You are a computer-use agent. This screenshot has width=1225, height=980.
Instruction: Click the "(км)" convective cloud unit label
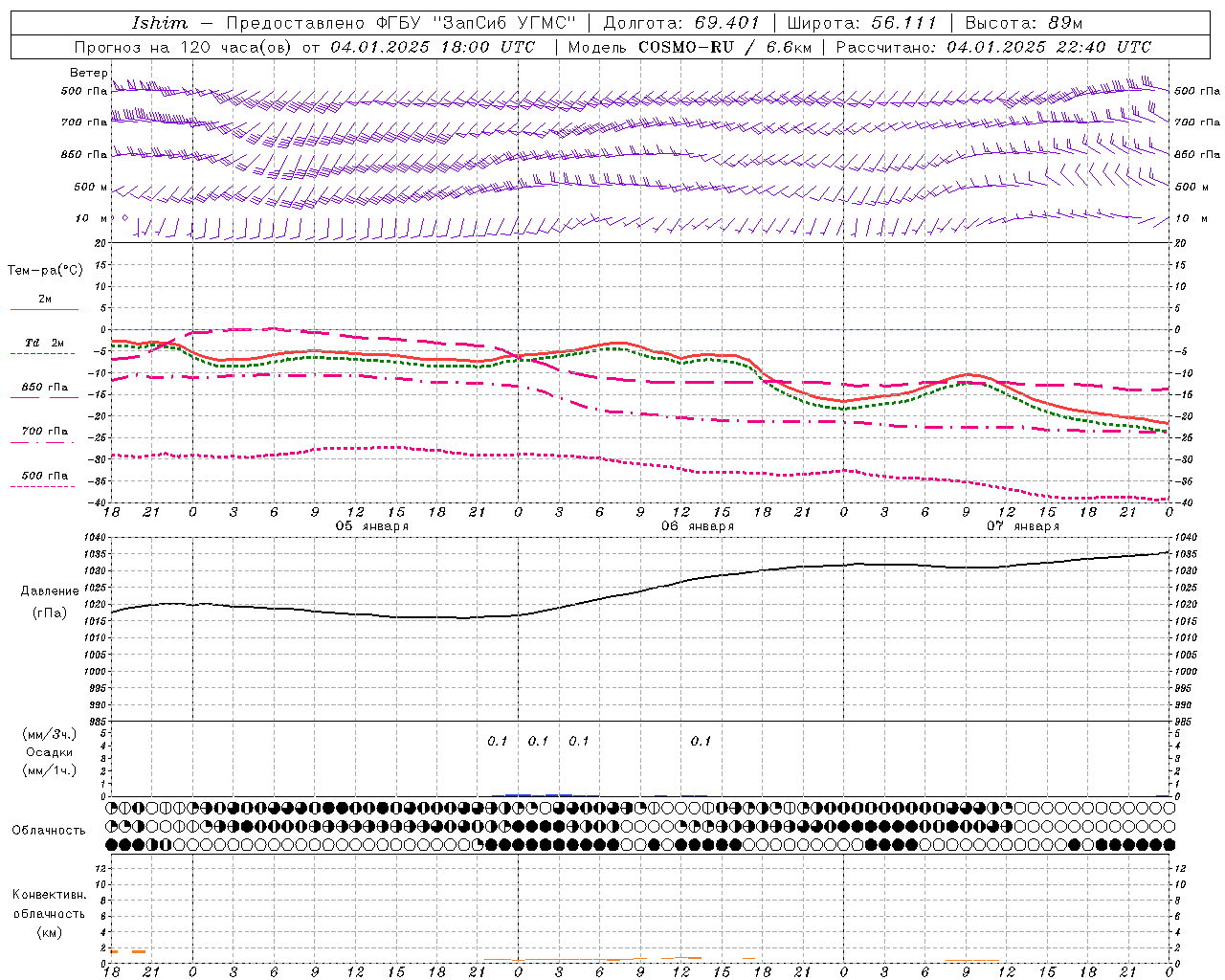[x=50, y=932]
